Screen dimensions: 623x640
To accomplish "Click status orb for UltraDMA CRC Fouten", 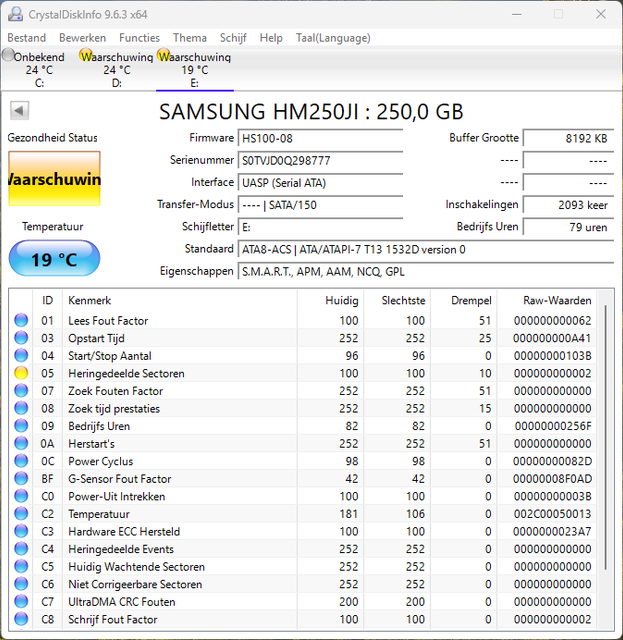I will tap(21, 601).
